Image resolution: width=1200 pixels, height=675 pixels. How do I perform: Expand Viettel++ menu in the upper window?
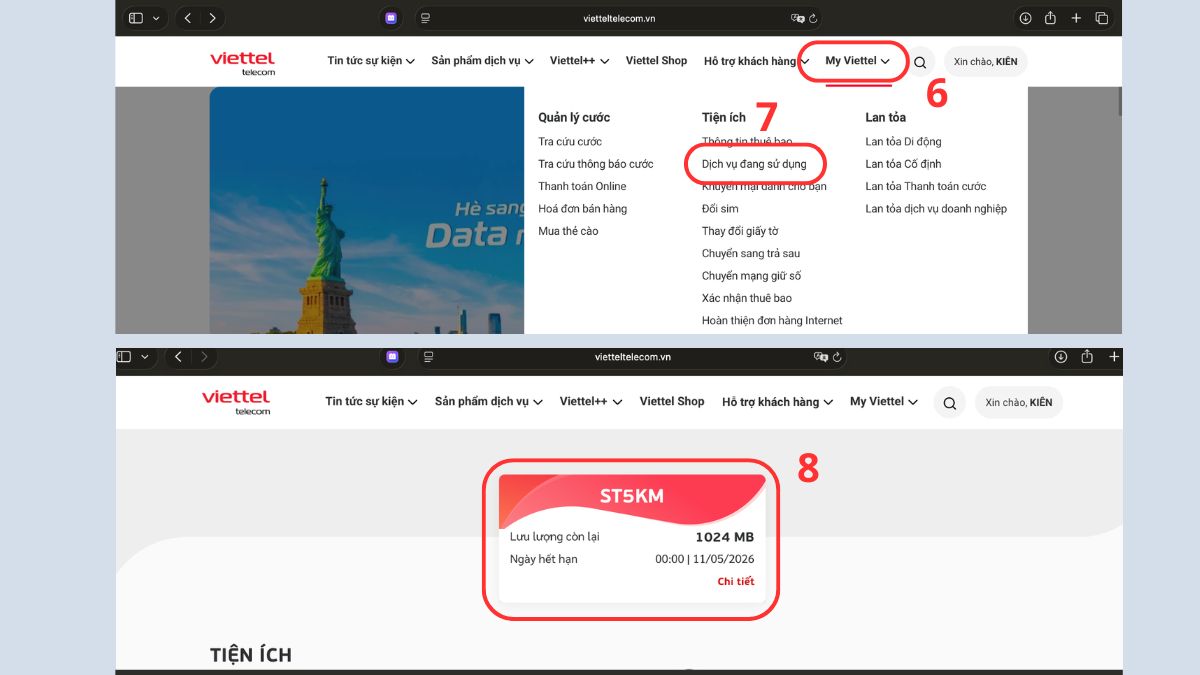pos(580,61)
